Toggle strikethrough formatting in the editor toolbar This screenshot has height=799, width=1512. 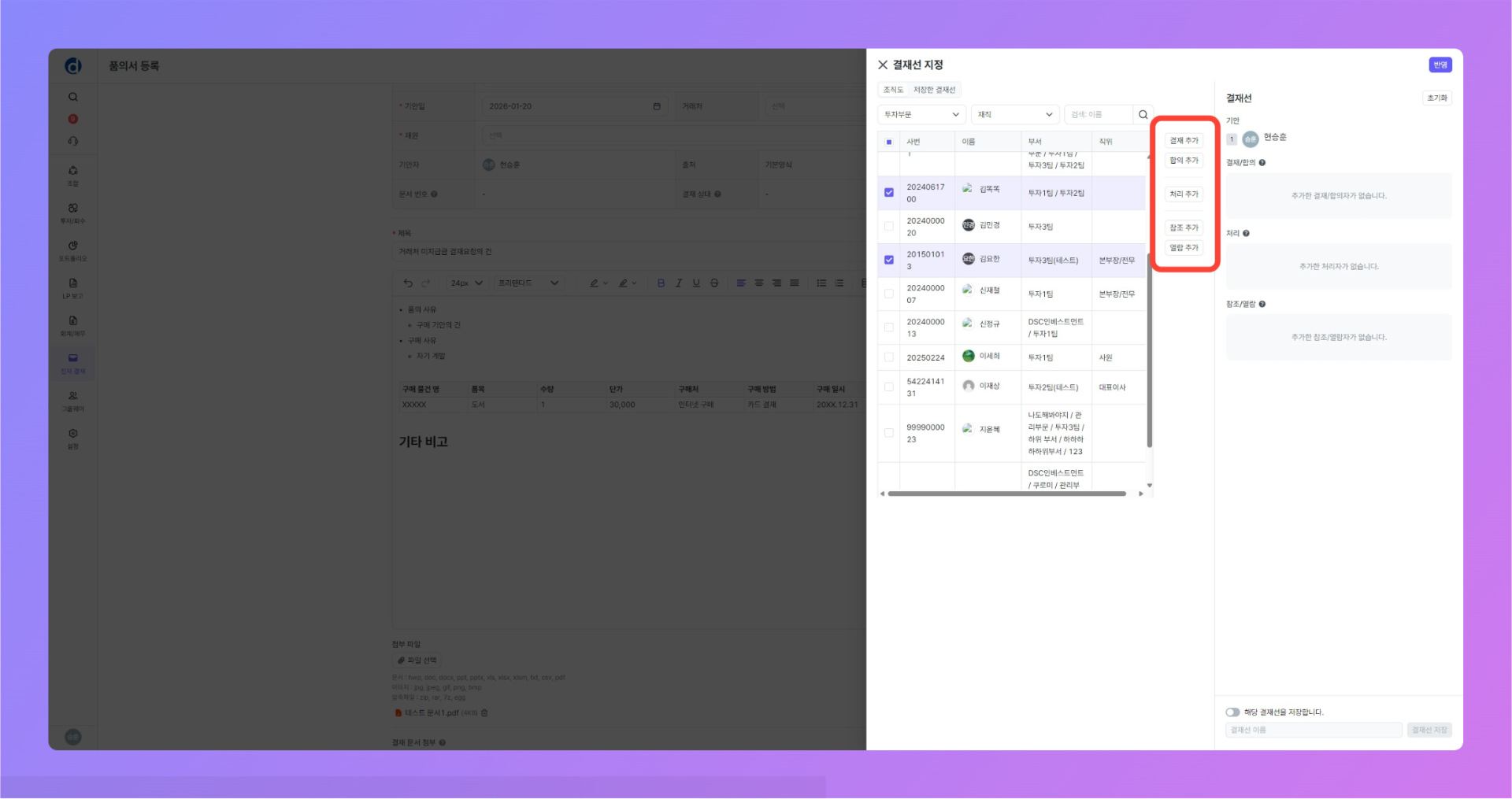point(714,283)
